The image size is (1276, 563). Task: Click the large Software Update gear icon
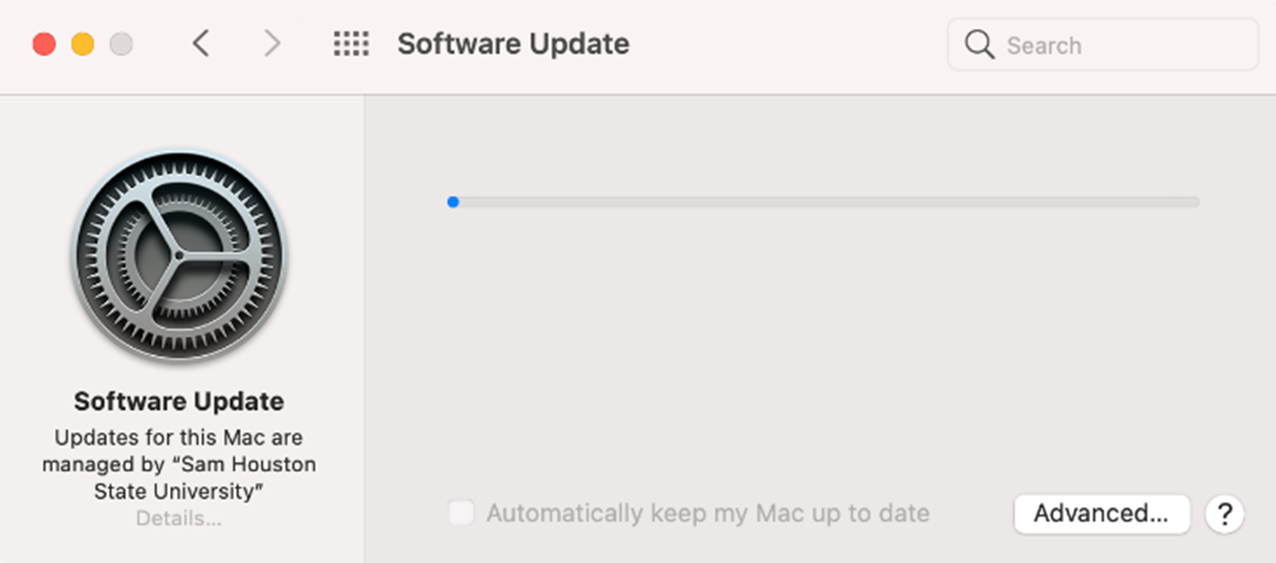179,256
